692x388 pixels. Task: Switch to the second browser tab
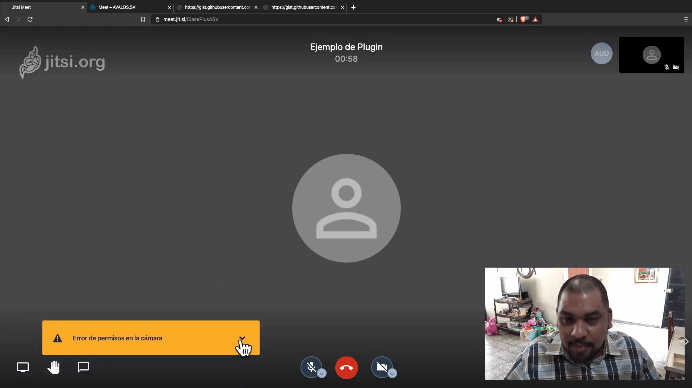point(130,7)
